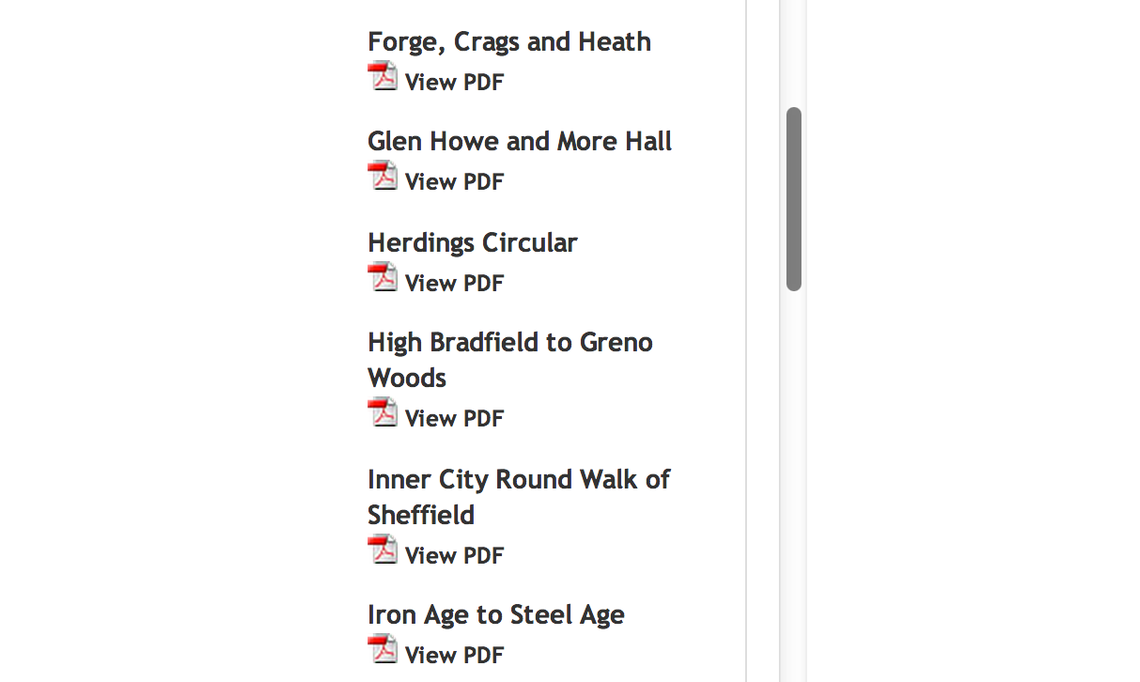Open View PDF link for Iron Age to Steel Age
Screen dimensions: 1140x682
click(x=454, y=655)
